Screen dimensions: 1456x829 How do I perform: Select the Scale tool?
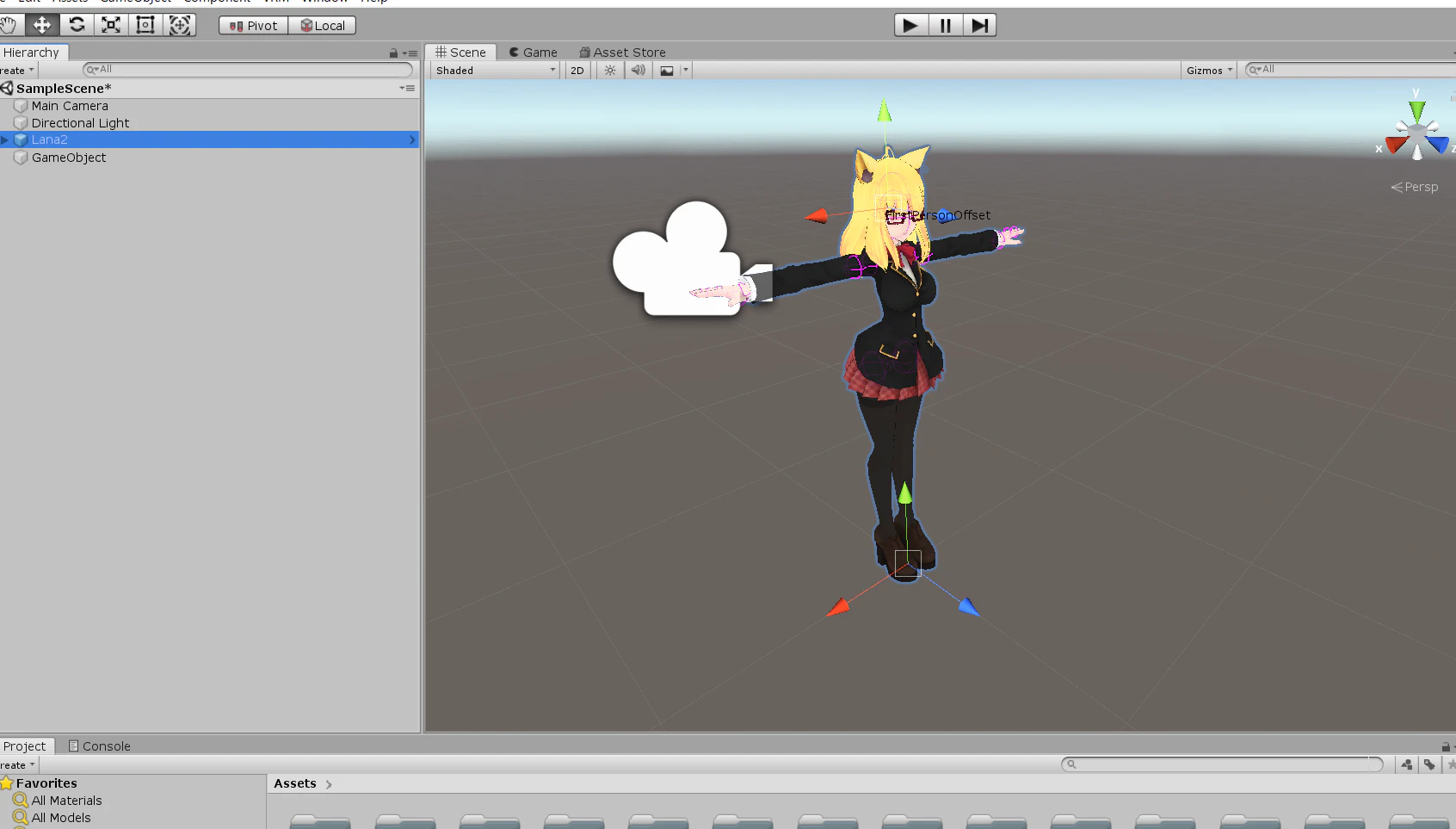point(111,25)
